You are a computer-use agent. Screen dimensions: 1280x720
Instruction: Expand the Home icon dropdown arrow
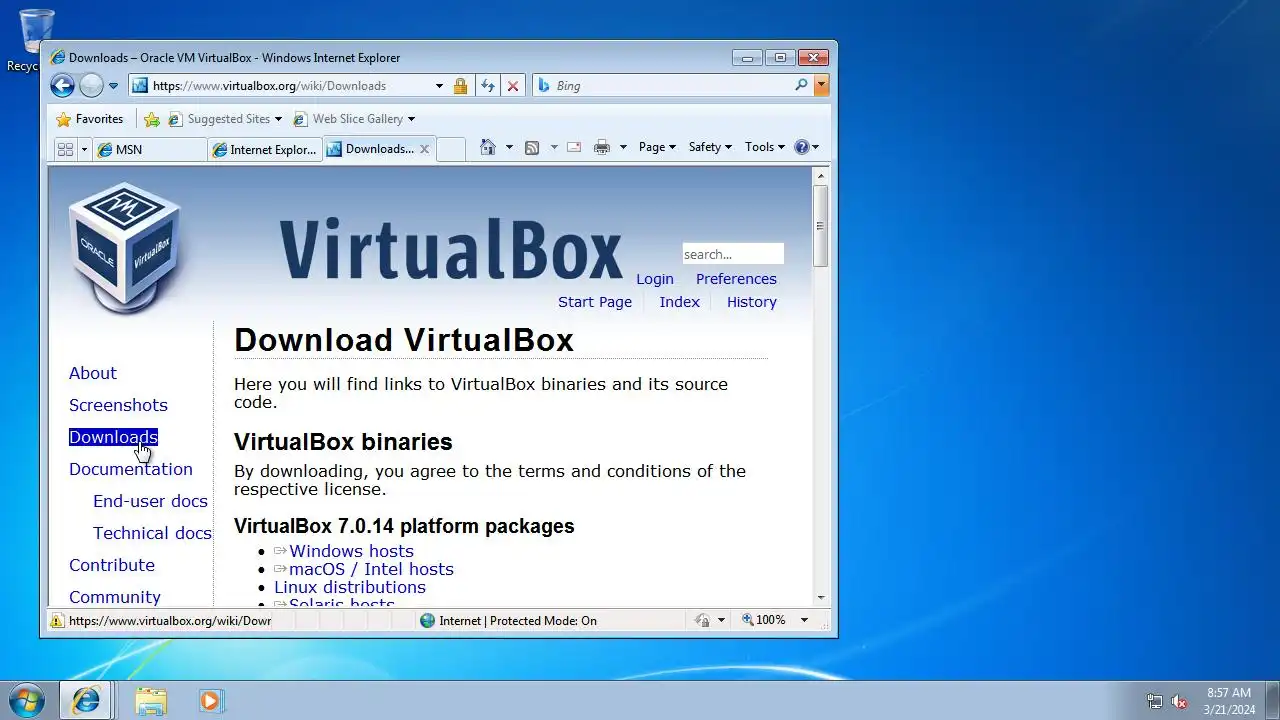[509, 148]
